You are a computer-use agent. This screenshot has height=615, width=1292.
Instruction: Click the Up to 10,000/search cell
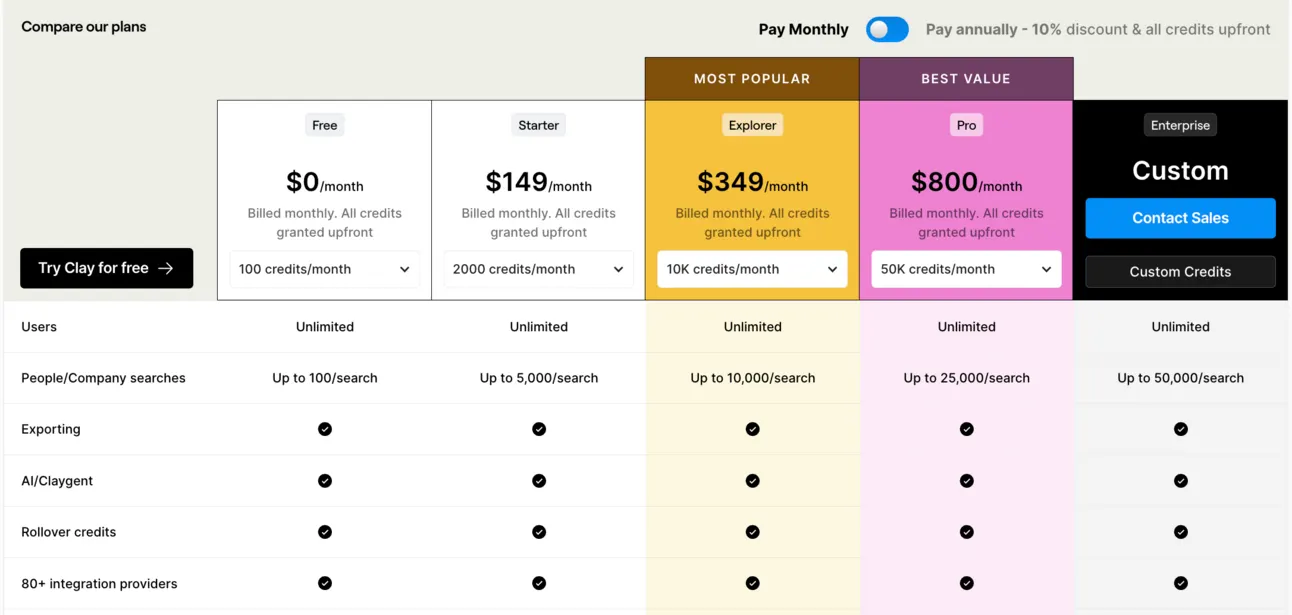pos(753,378)
